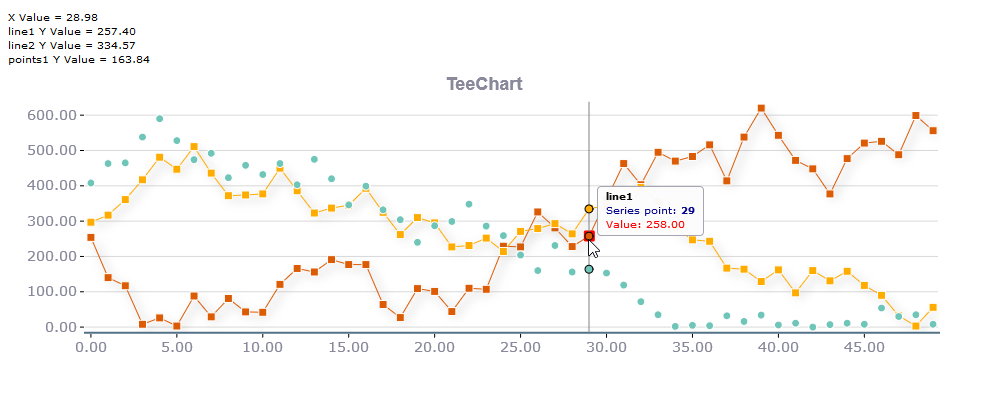The width and height of the screenshot is (995, 415).
Task: Click the highest yellow line2 square marker
Action: 194,147
